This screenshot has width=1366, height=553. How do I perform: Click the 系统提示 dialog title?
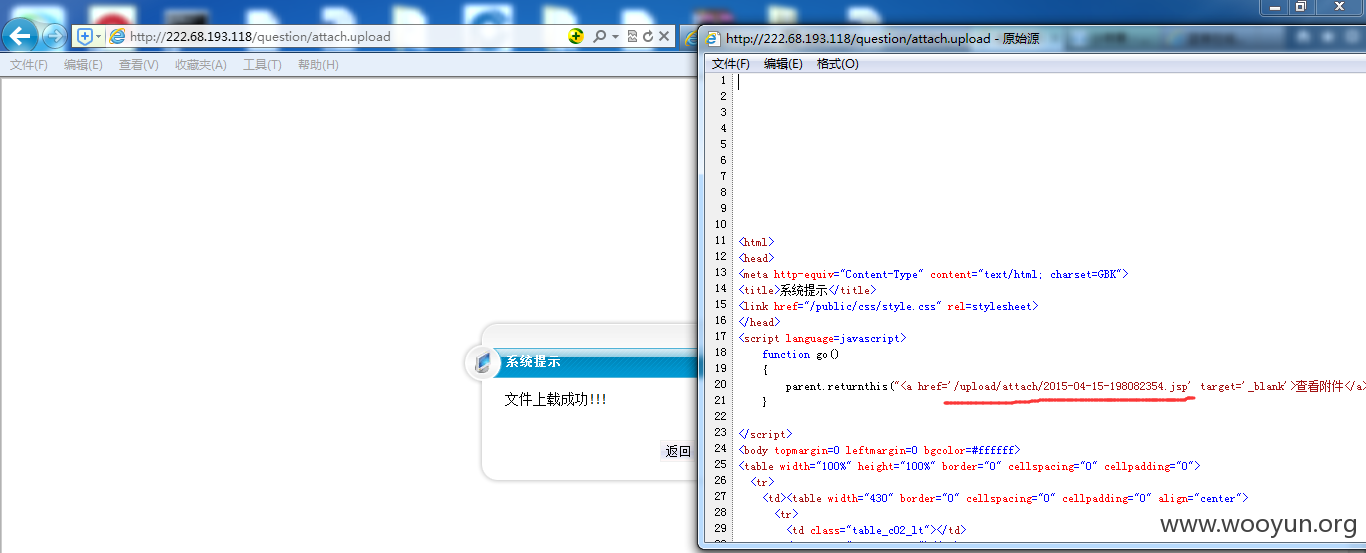532,362
